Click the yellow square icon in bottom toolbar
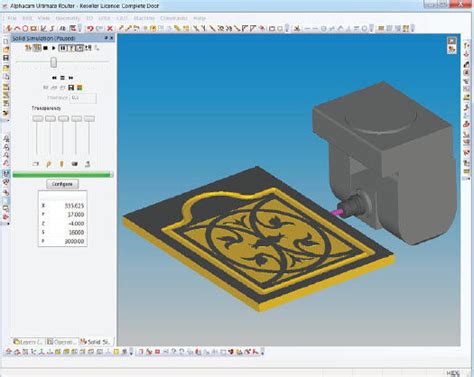 pos(116,351)
